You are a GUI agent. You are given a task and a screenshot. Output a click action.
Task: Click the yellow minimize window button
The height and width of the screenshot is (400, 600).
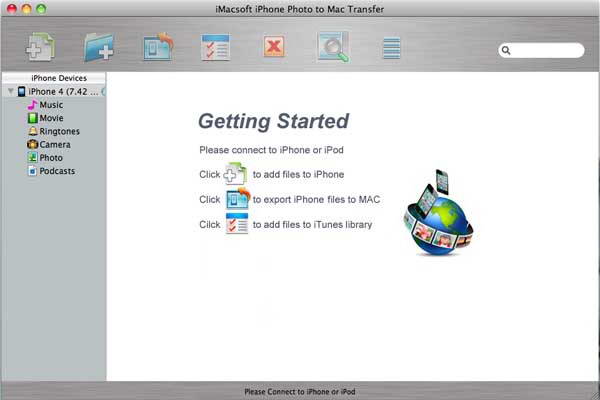[26, 9]
